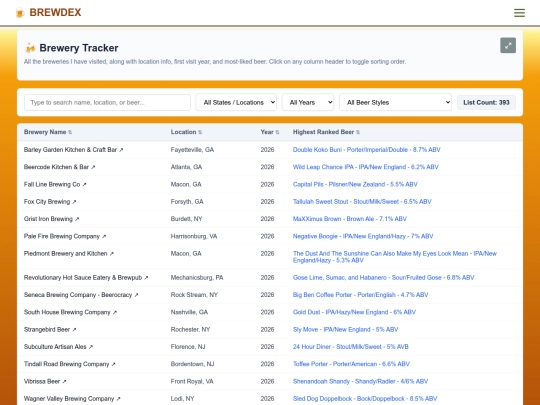Image resolution: width=540 pixels, height=405 pixels.
Task: Open Sly Move beer link
Action: [345, 330]
